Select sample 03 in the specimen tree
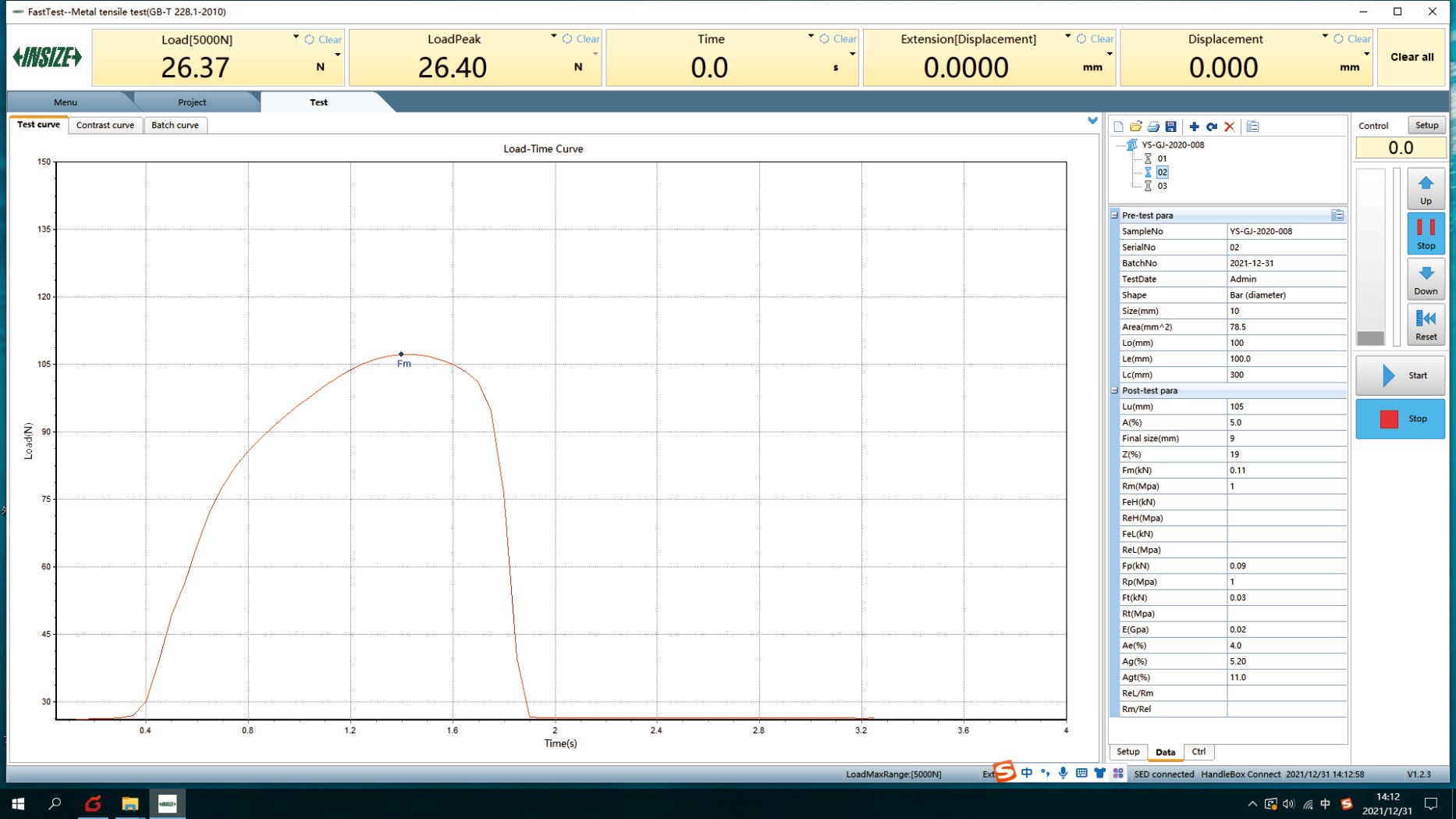 click(x=1162, y=186)
